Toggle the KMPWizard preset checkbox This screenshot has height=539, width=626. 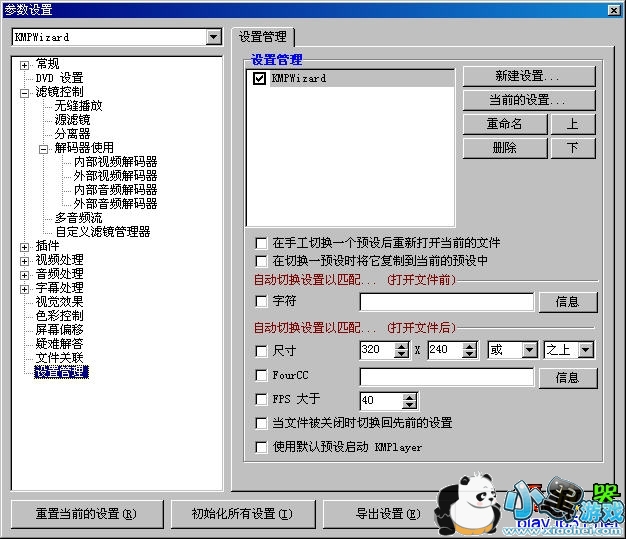pos(259,78)
